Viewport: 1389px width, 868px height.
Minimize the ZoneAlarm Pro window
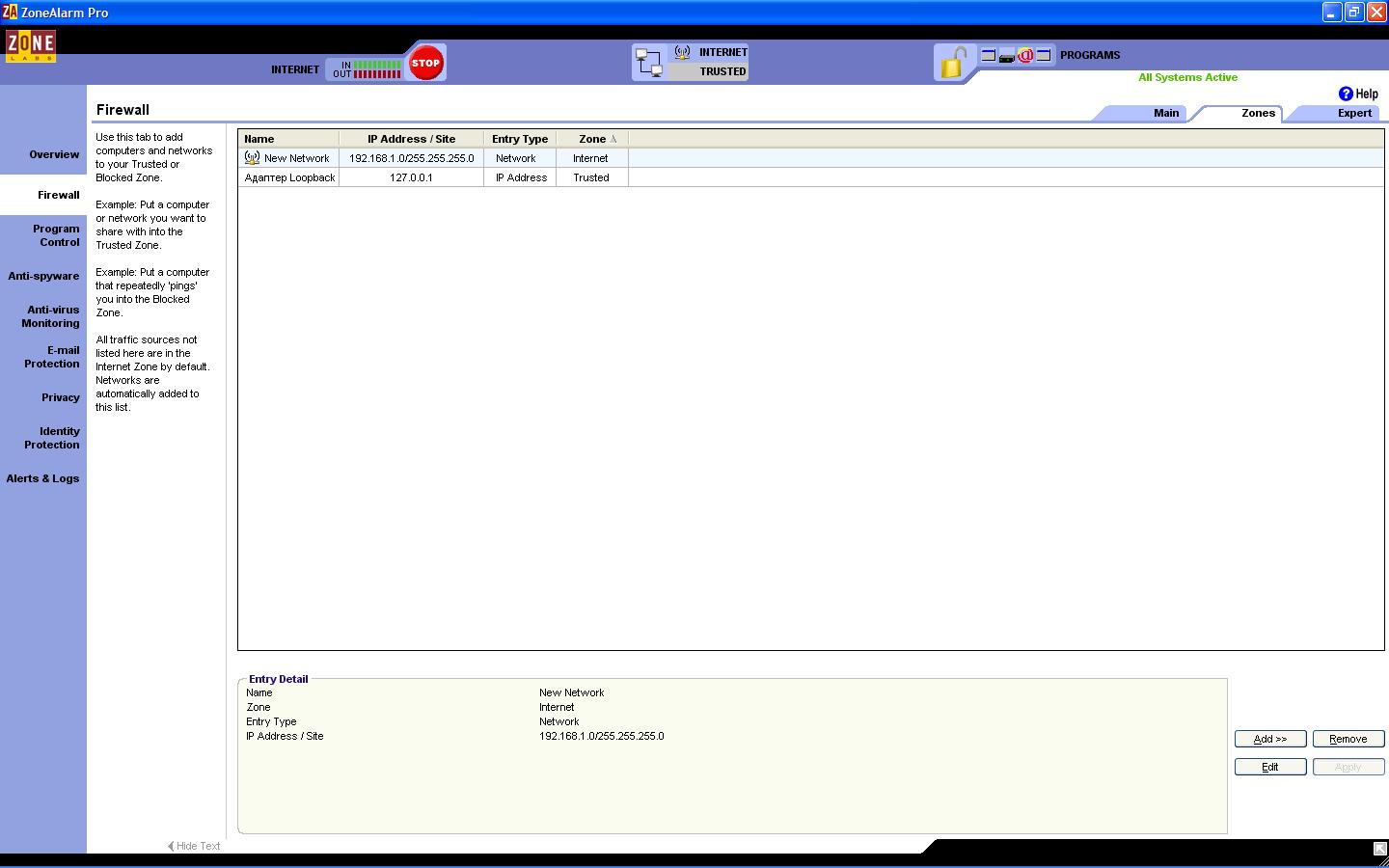pyautogui.click(x=1332, y=13)
